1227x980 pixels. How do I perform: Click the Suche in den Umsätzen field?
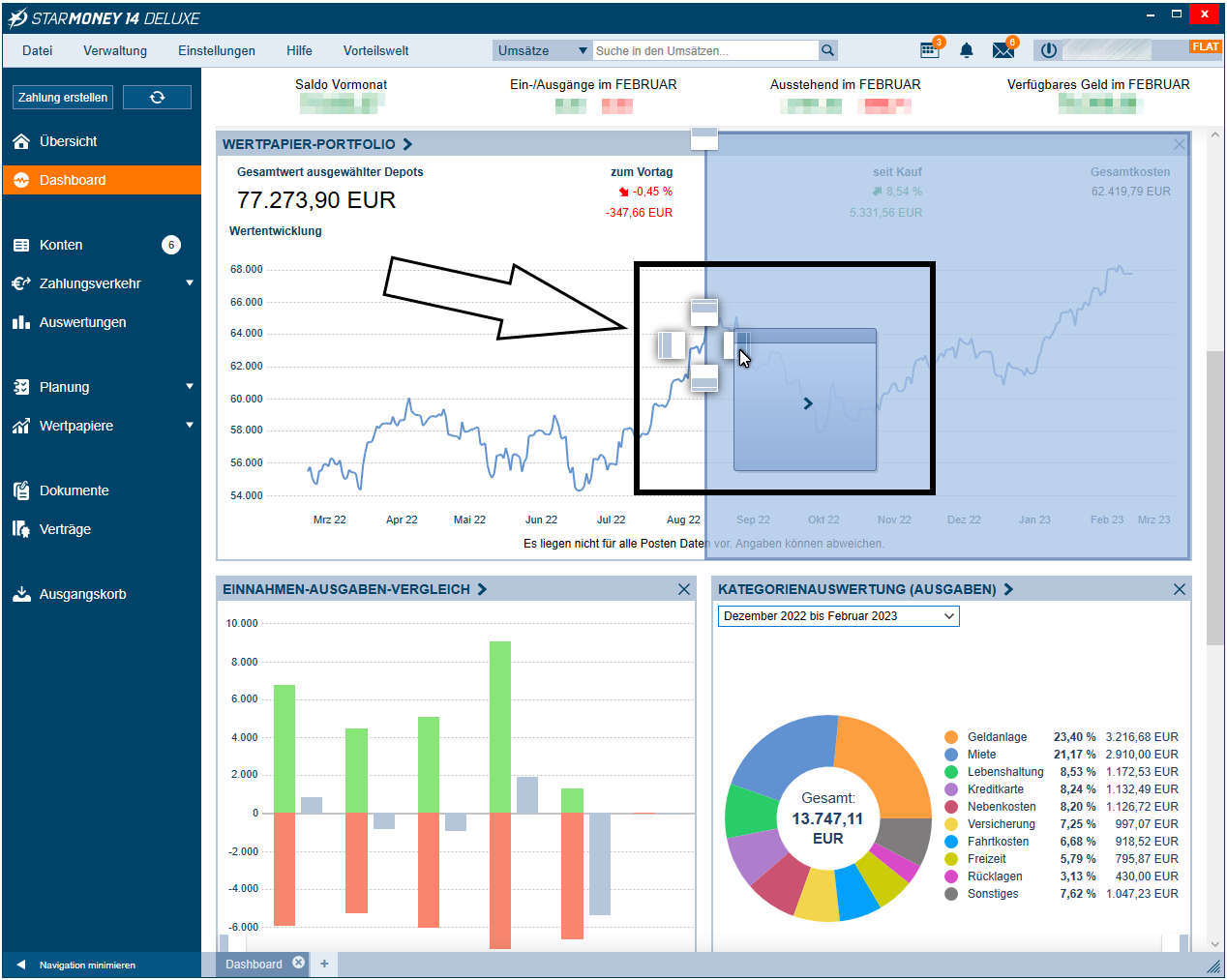[704, 50]
